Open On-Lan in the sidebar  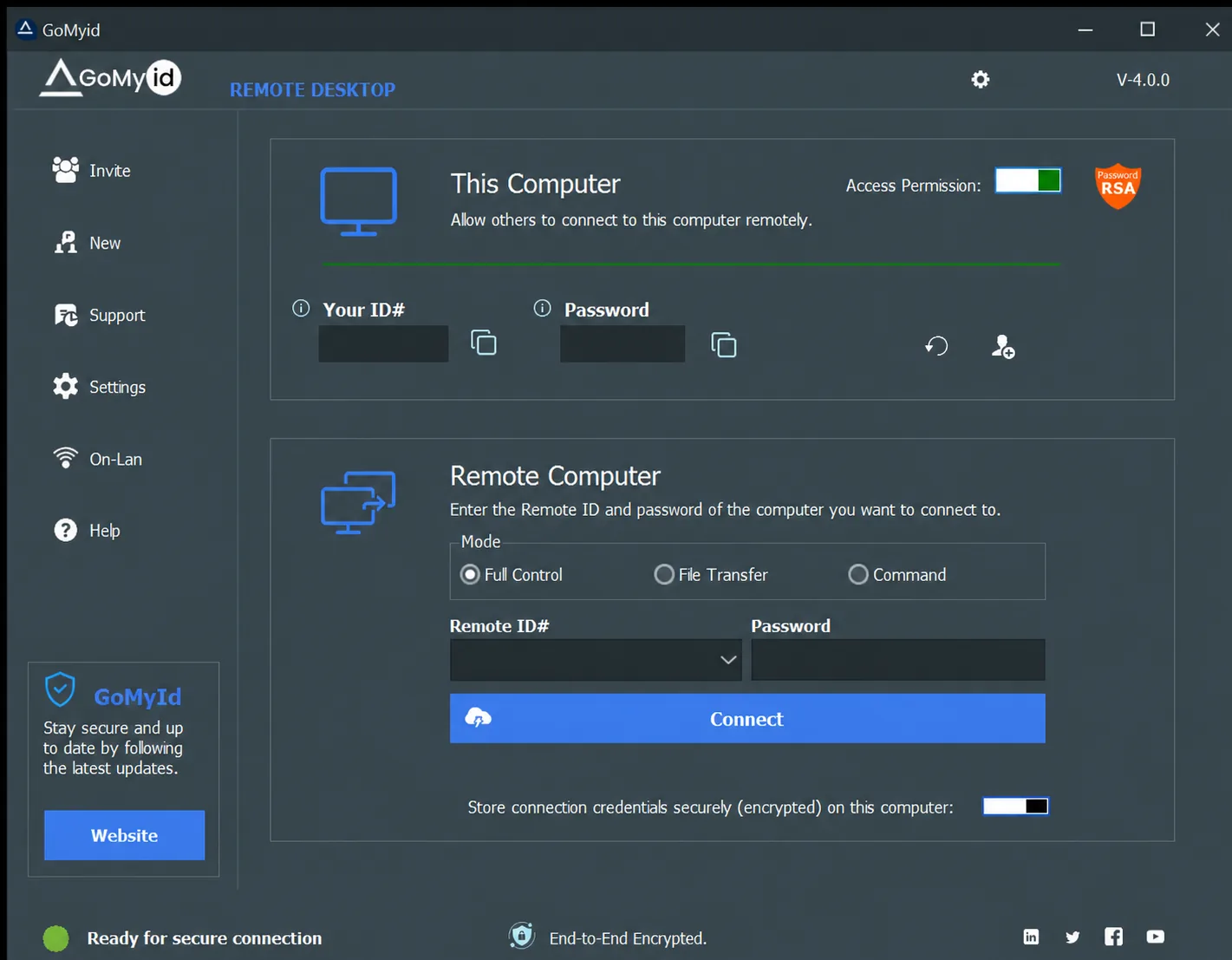(x=97, y=459)
